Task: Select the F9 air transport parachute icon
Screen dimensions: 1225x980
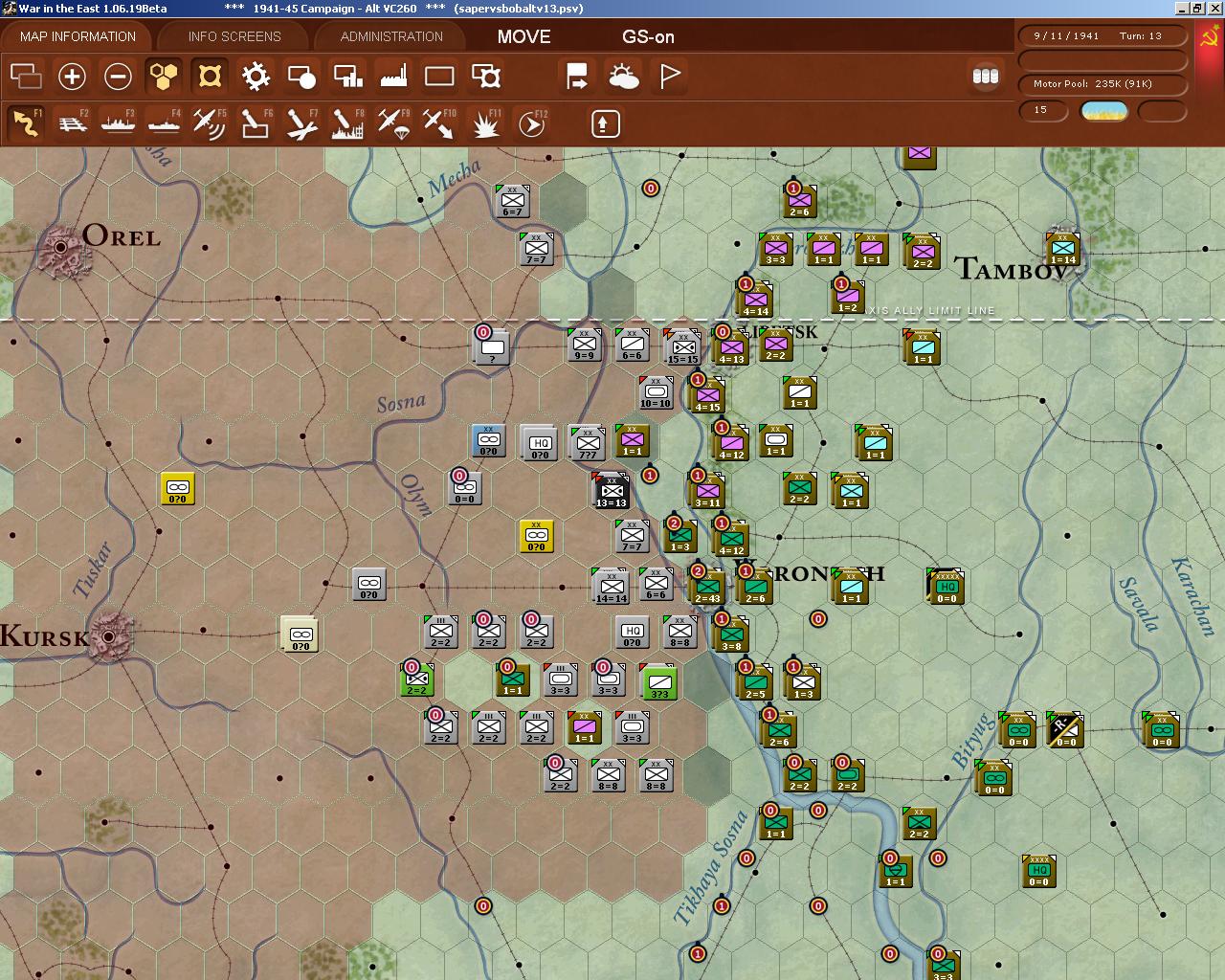Action: [x=393, y=123]
